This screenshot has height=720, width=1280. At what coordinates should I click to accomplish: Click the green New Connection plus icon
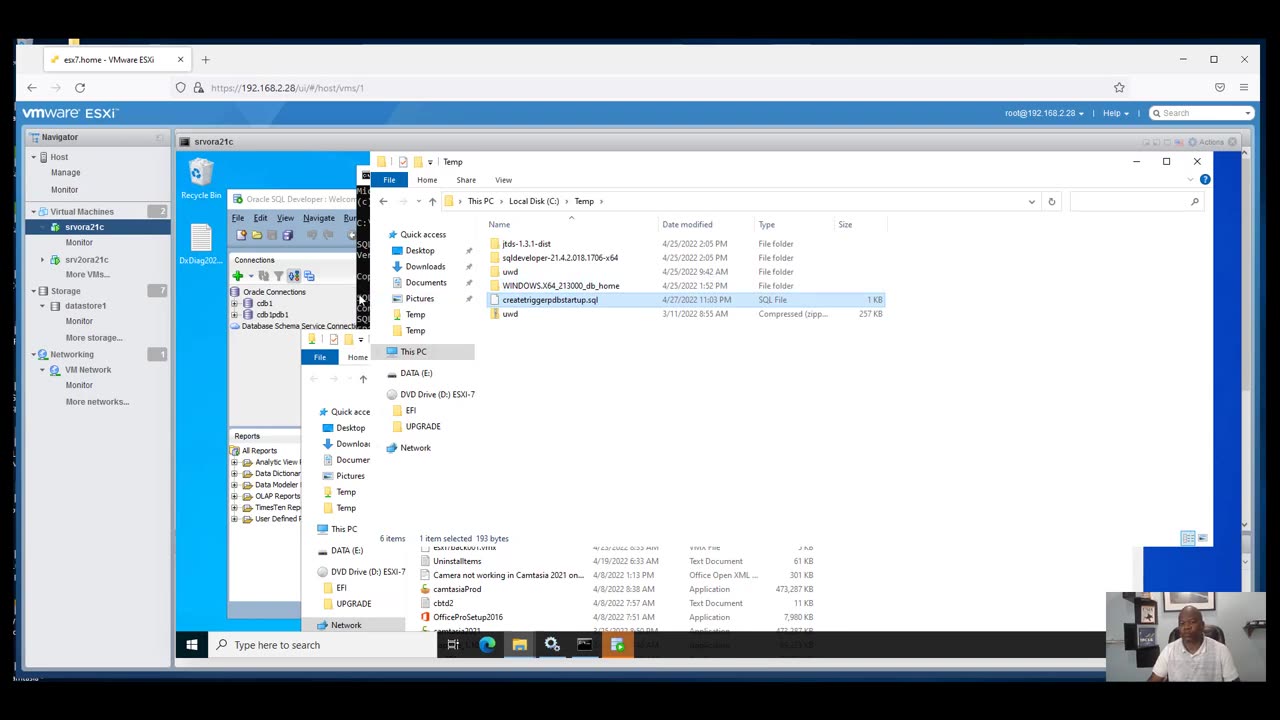tap(238, 276)
